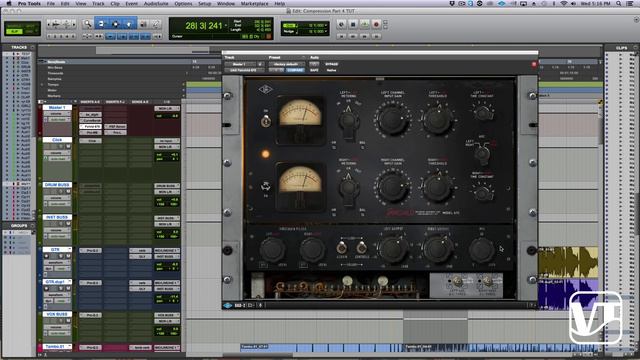Open the Master 1 track selector
Image resolution: width=640 pixels, height=360 pixels.
(x=240, y=64)
